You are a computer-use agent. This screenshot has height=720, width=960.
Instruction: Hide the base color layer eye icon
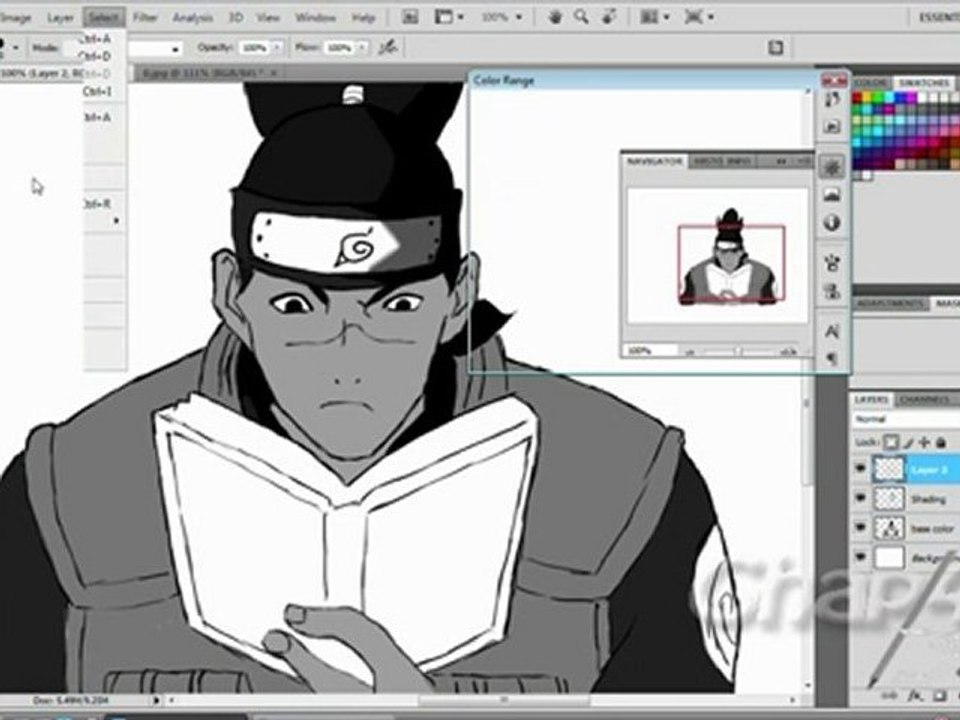861,527
